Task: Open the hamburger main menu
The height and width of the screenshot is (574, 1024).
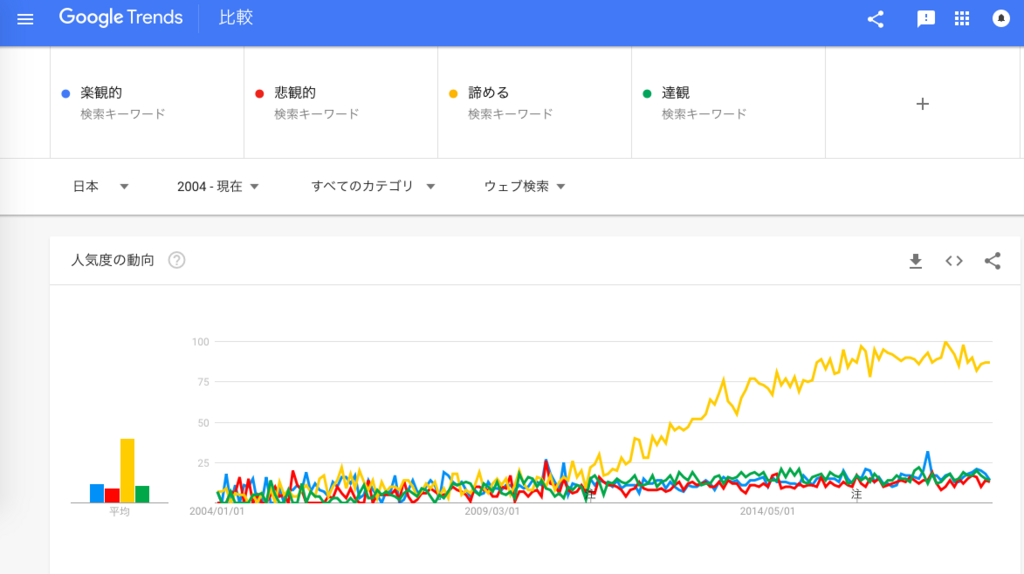Action: click(25, 19)
